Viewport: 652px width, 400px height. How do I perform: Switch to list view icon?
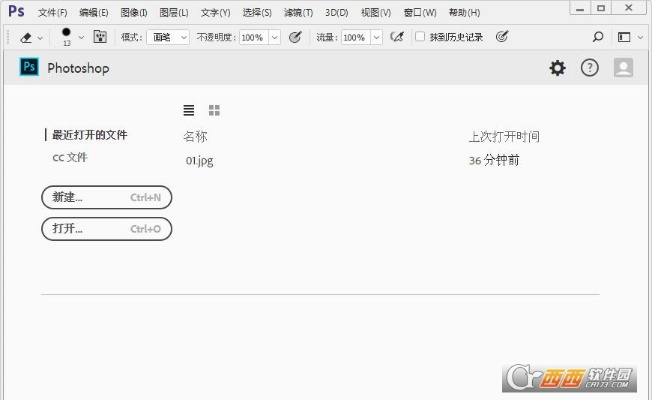pyautogui.click(x=189, y=110)
